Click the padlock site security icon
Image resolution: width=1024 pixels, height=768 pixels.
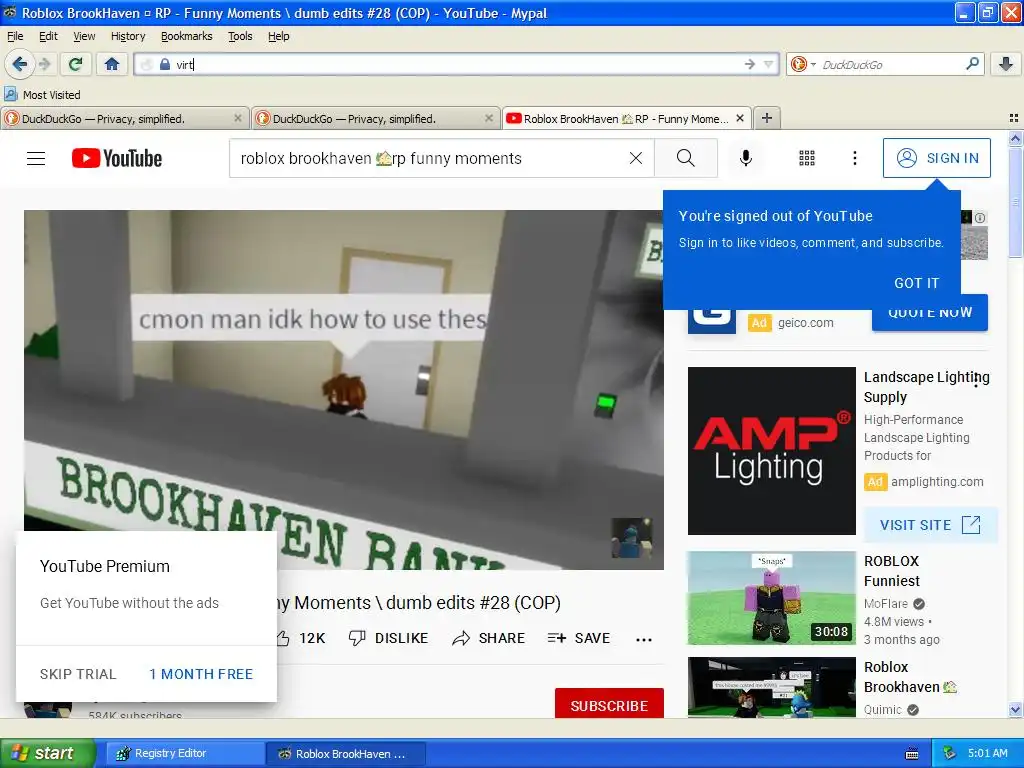165,64
